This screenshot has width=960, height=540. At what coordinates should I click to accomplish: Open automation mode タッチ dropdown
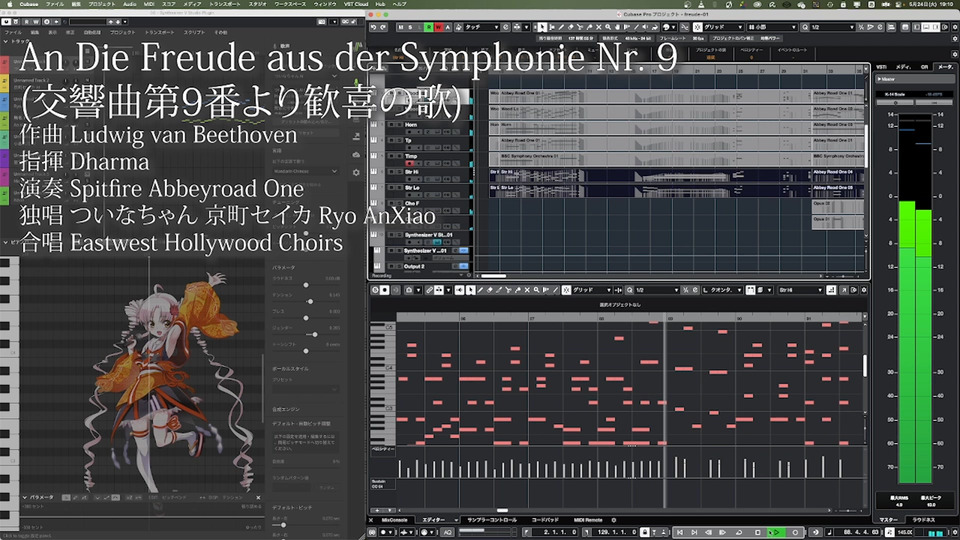pos(481,28)
